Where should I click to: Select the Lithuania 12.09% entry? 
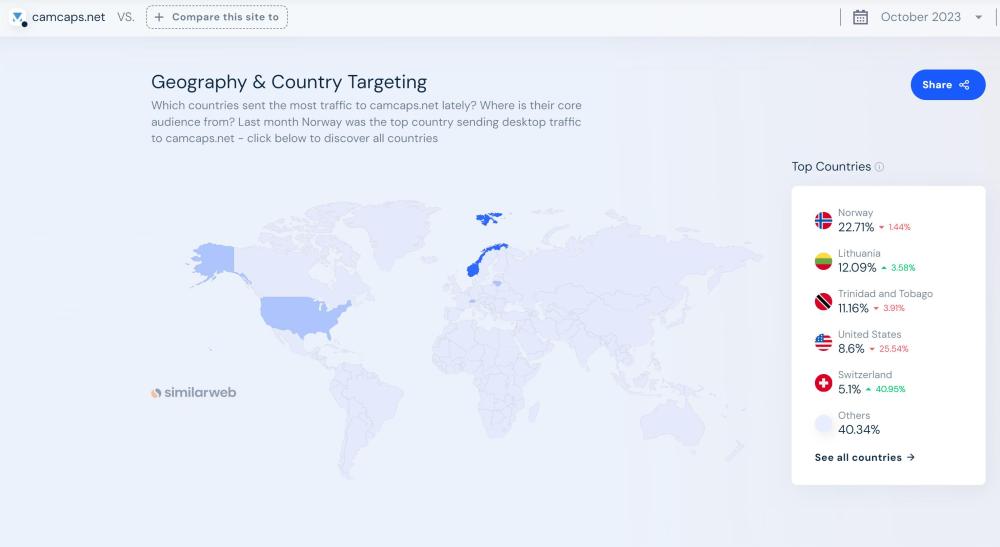point(857,268)
